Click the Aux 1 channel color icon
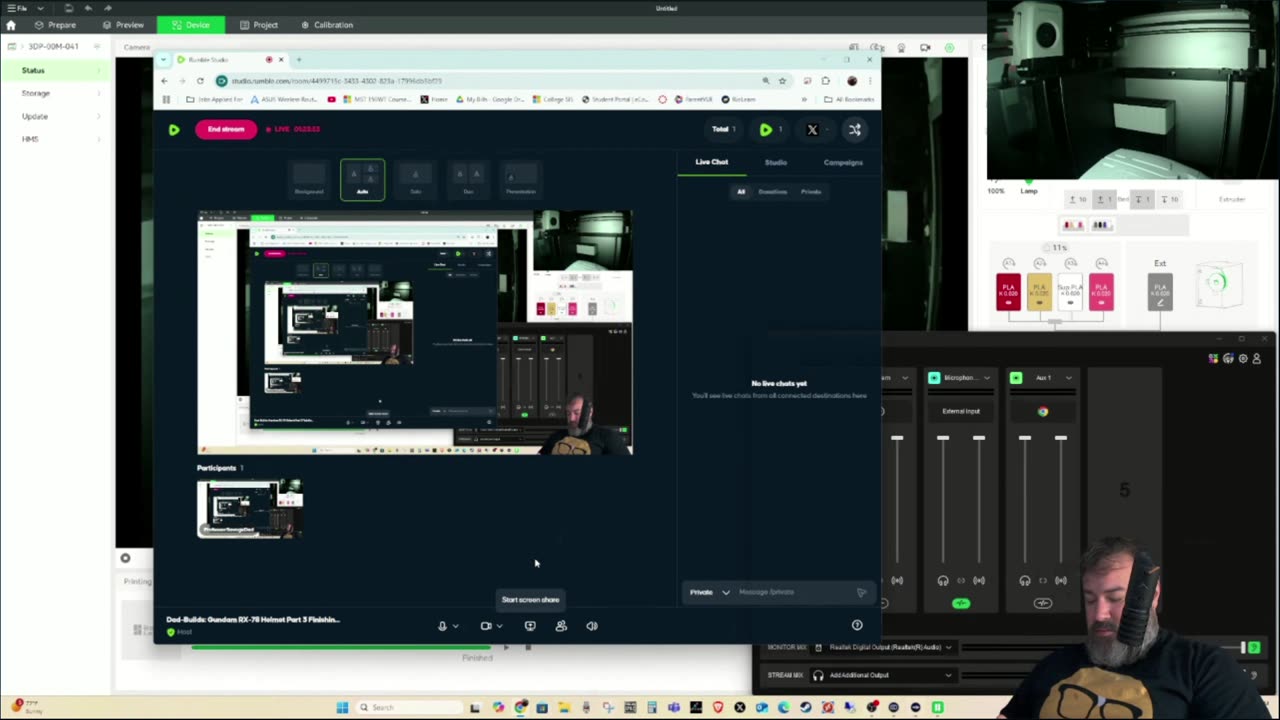Image resolution: width=1280 pixels, height=720 pixels. pyautogui.click(x=1016, y=378)
